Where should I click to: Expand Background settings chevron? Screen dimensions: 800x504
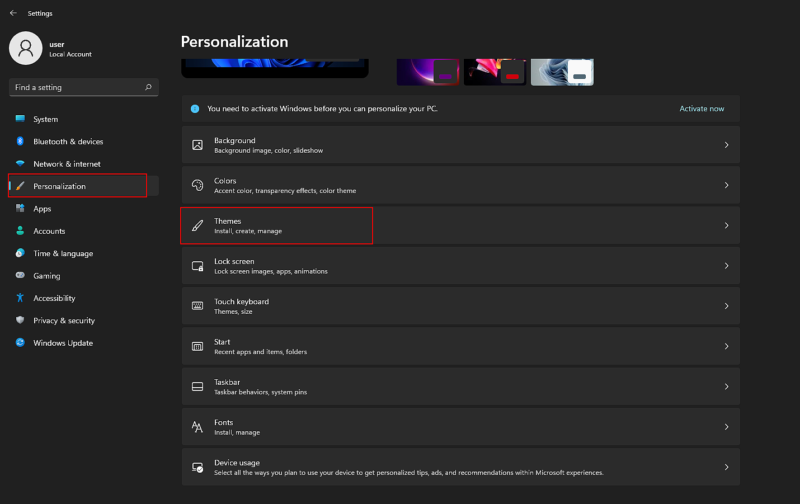(x=727, y=145)
